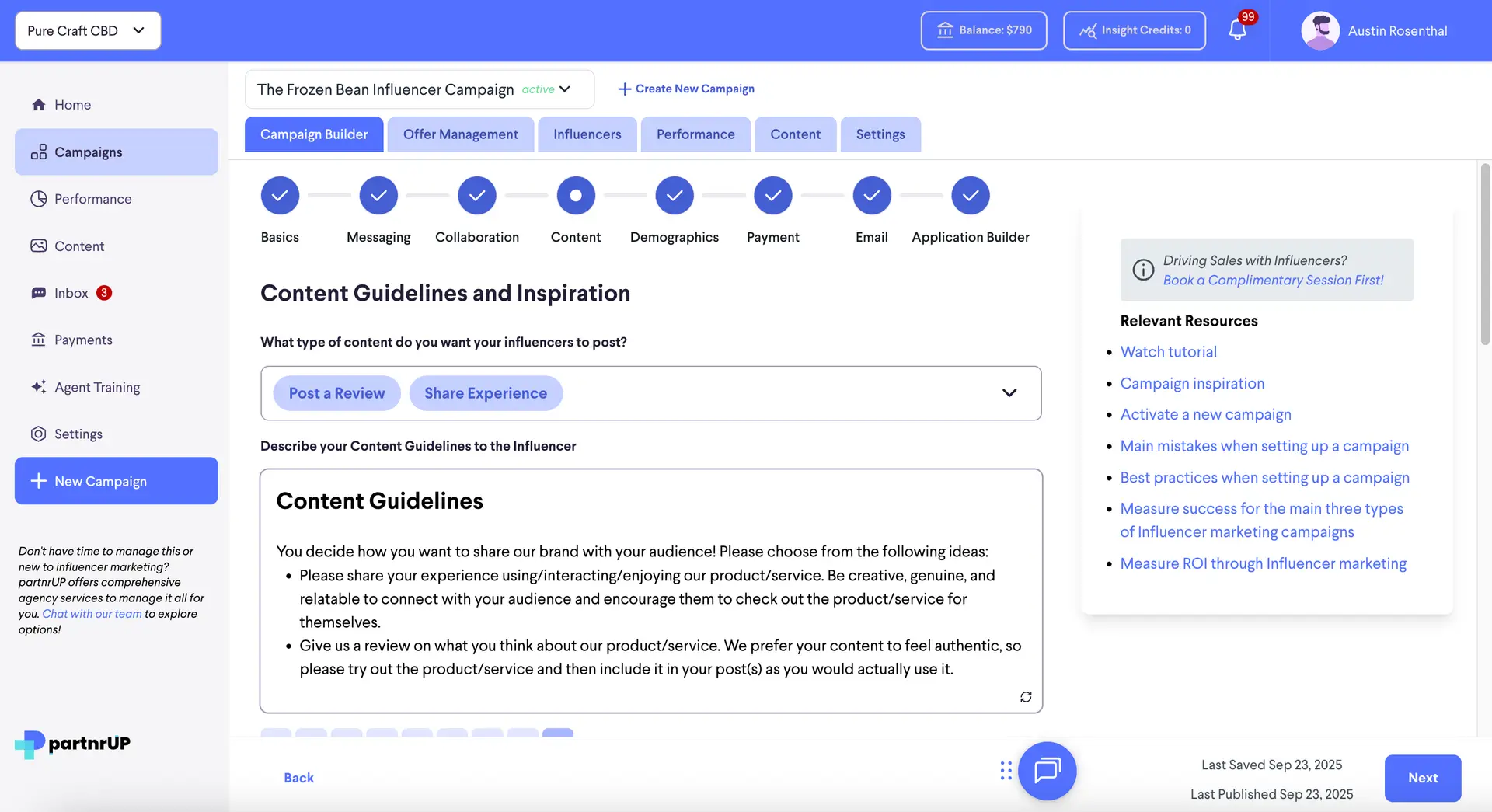Open the Frozen Bean campaign dropdown
1492x812 pixels.
(565, 89)
